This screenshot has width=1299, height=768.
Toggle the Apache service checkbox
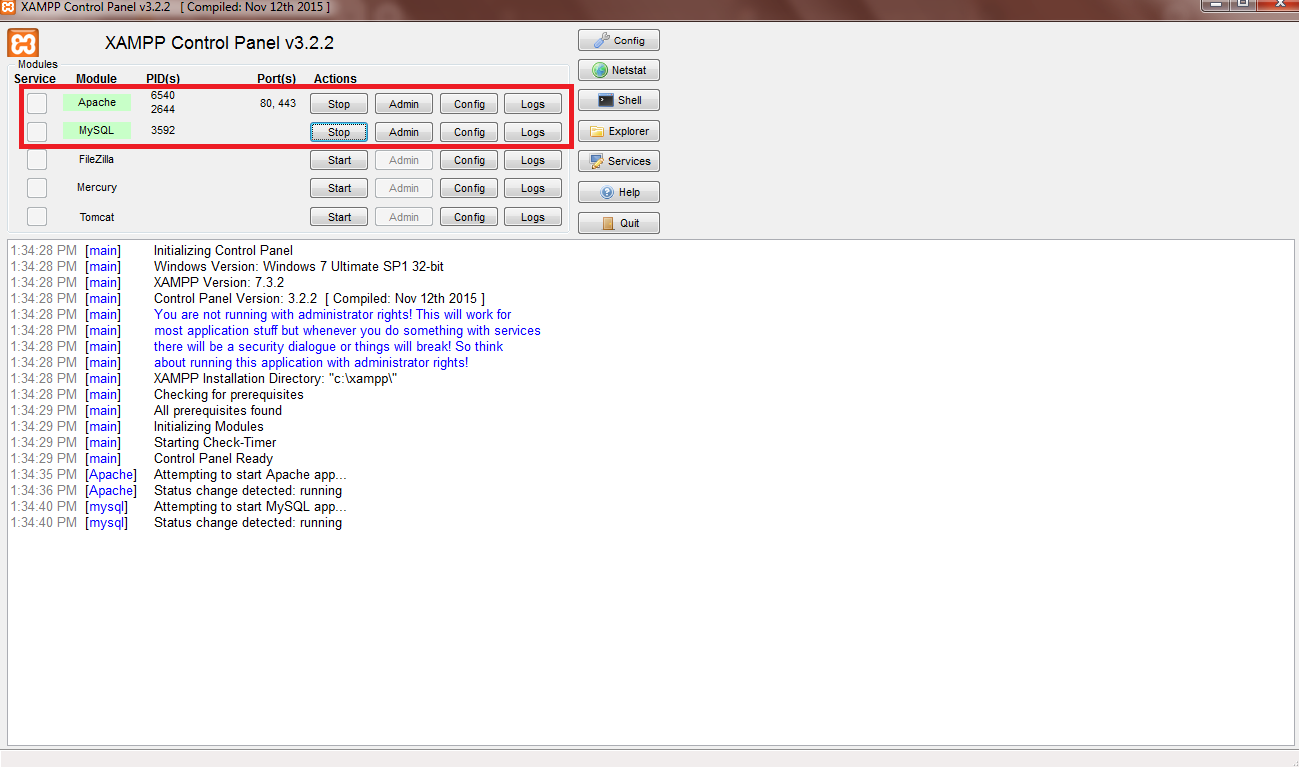tap(37, 103)
